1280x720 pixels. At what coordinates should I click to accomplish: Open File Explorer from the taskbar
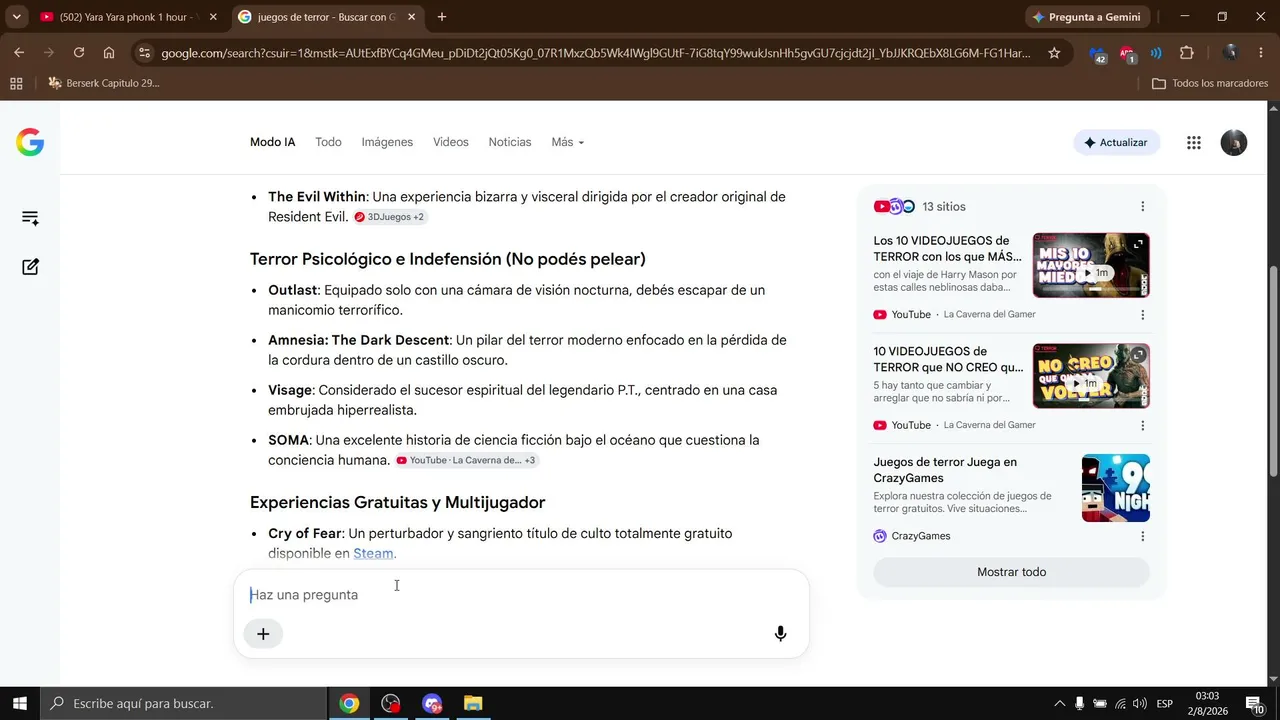point(473,703)
